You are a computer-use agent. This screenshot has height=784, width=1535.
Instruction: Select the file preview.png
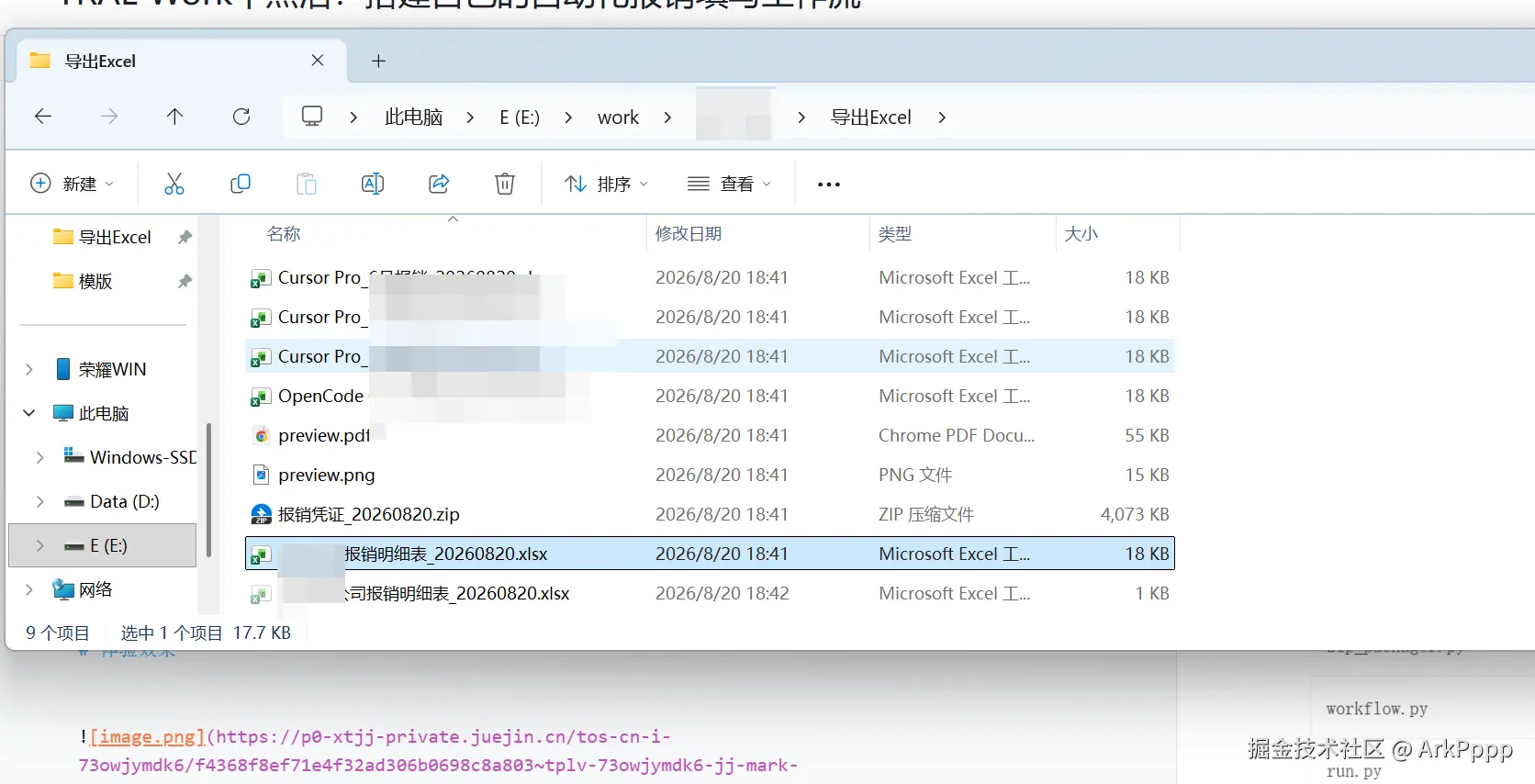327,476
